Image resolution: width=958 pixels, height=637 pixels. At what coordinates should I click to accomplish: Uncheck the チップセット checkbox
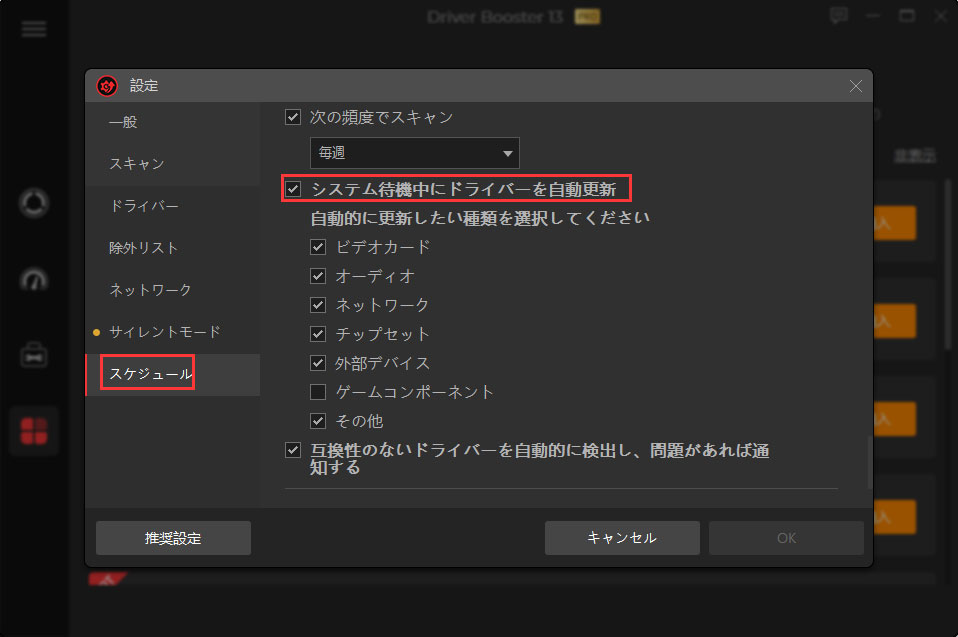click(318, 334)
